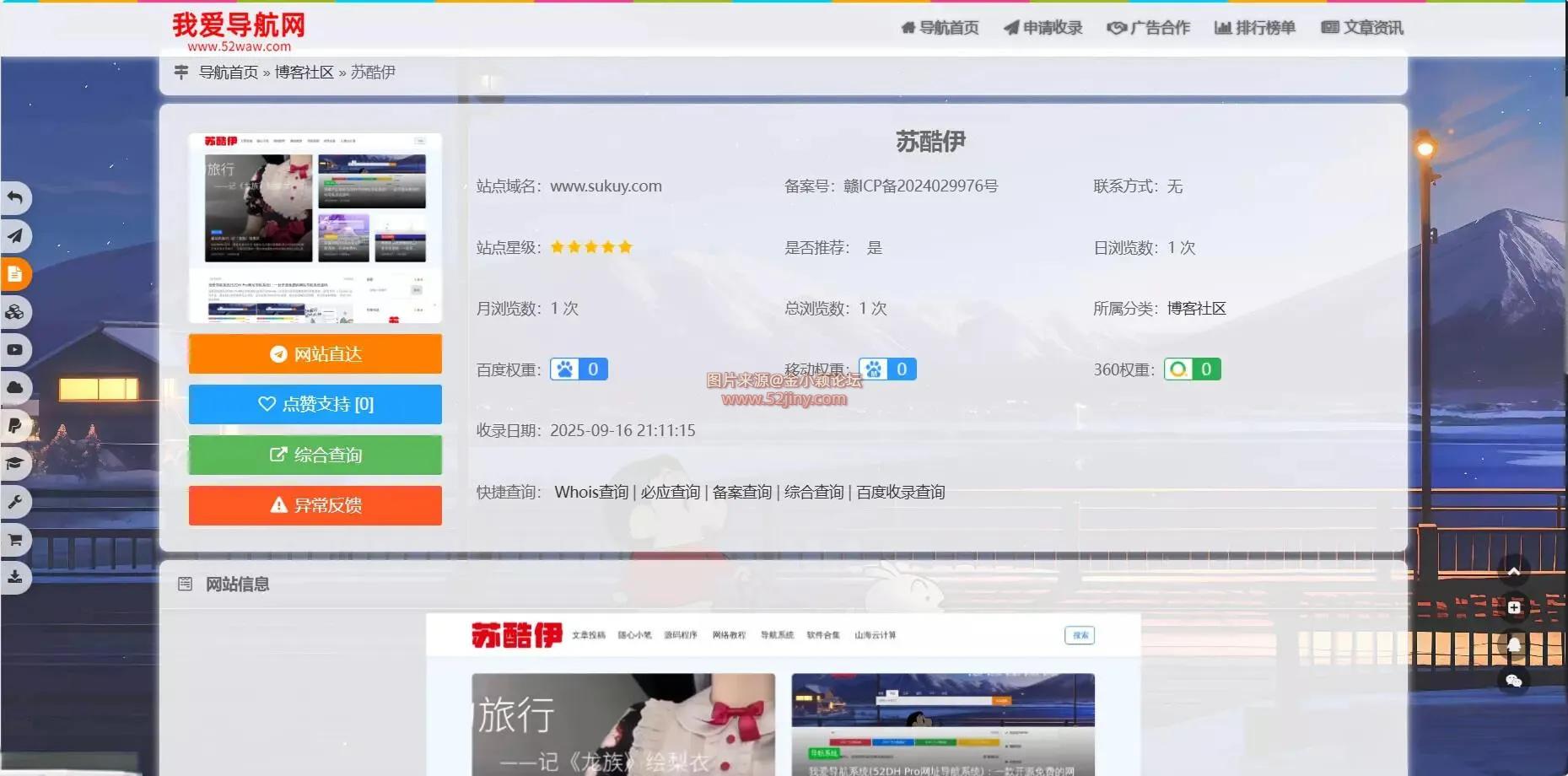Click the plus zoom icon on the right edge
Image resolution: width=1568 pixels, height=776 pixels.
1514,606
